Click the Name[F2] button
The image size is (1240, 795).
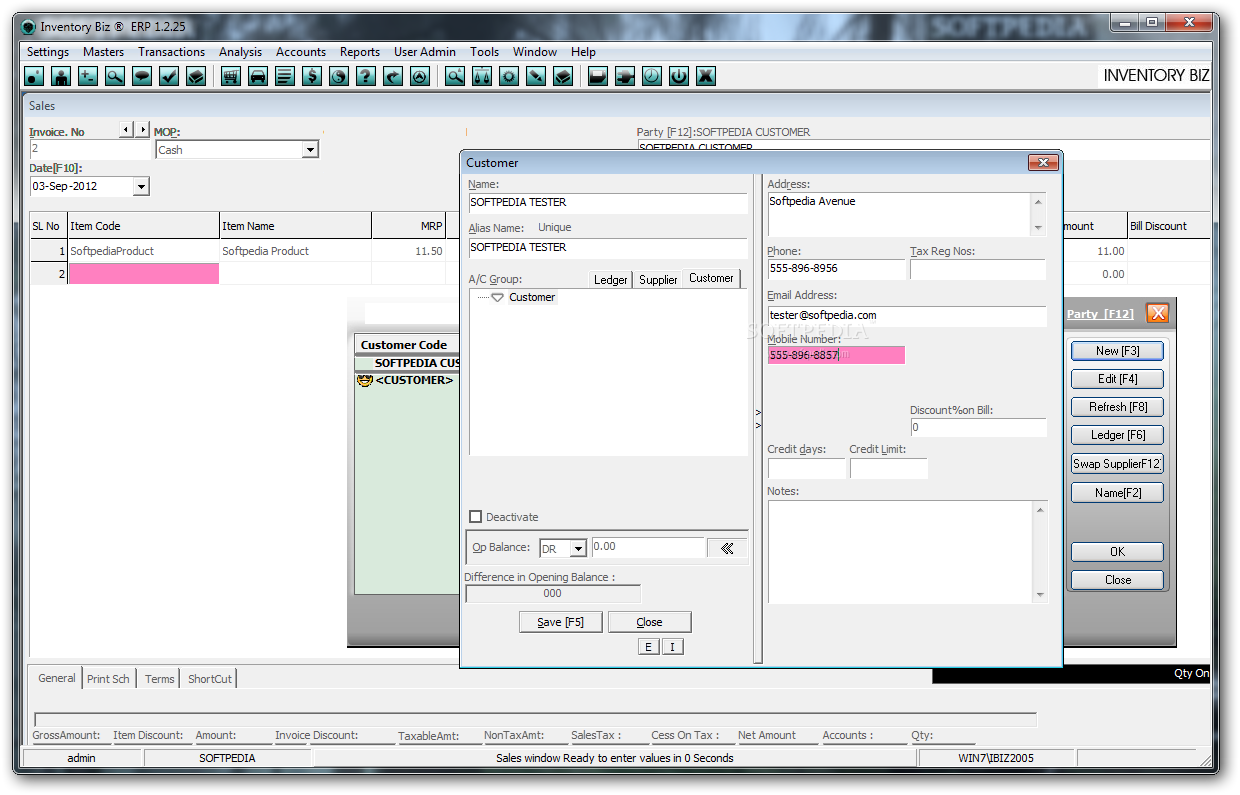click(x=1118, y=493)
